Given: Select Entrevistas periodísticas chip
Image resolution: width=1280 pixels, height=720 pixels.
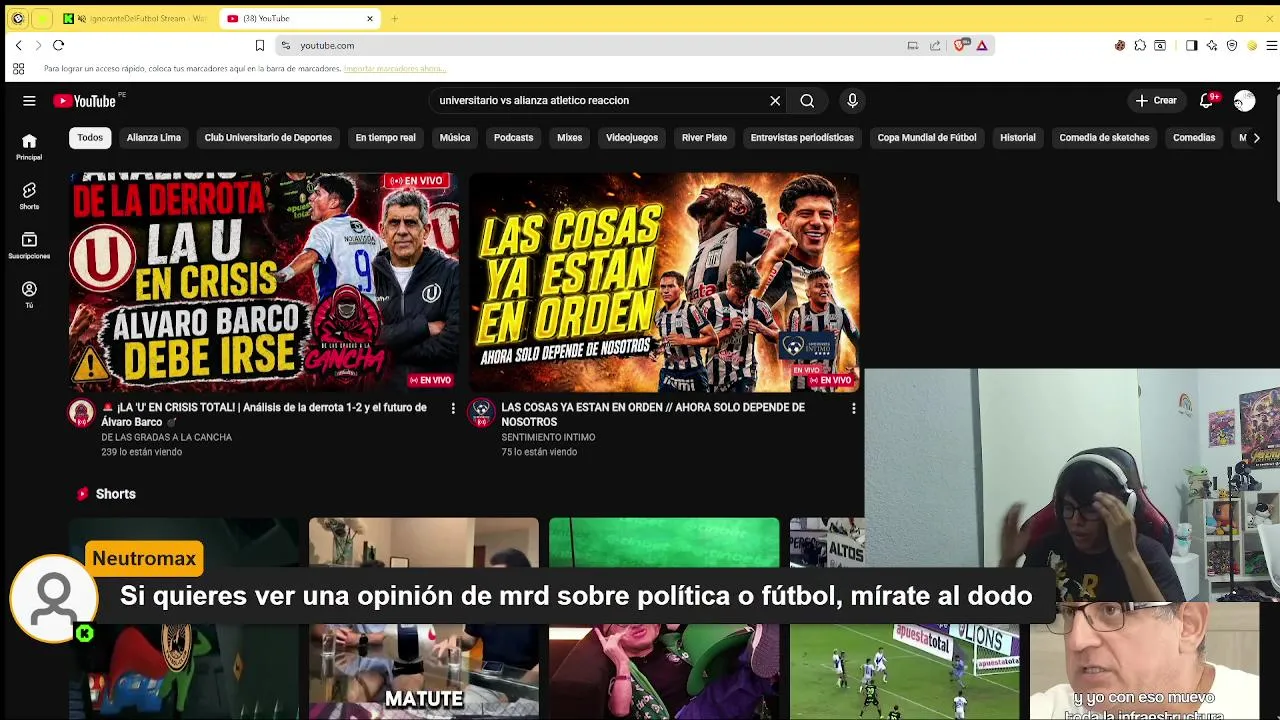Looking at the screenshot, I should point(802,138).
